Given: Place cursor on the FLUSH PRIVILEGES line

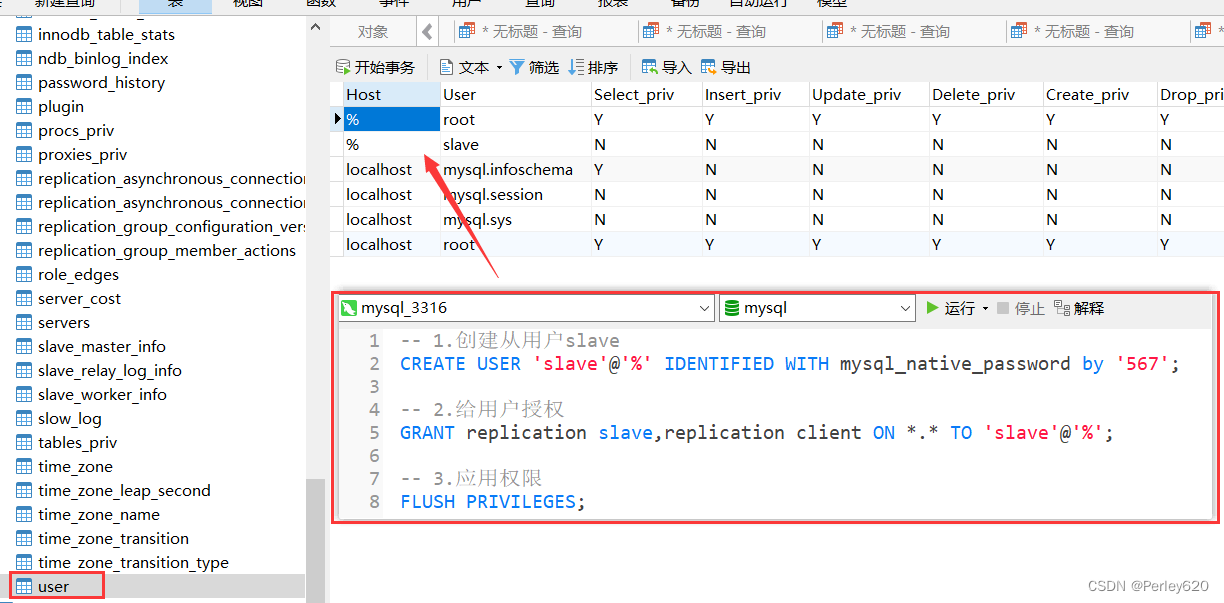Looking at the screenshot, I should (x=492, y=502).
